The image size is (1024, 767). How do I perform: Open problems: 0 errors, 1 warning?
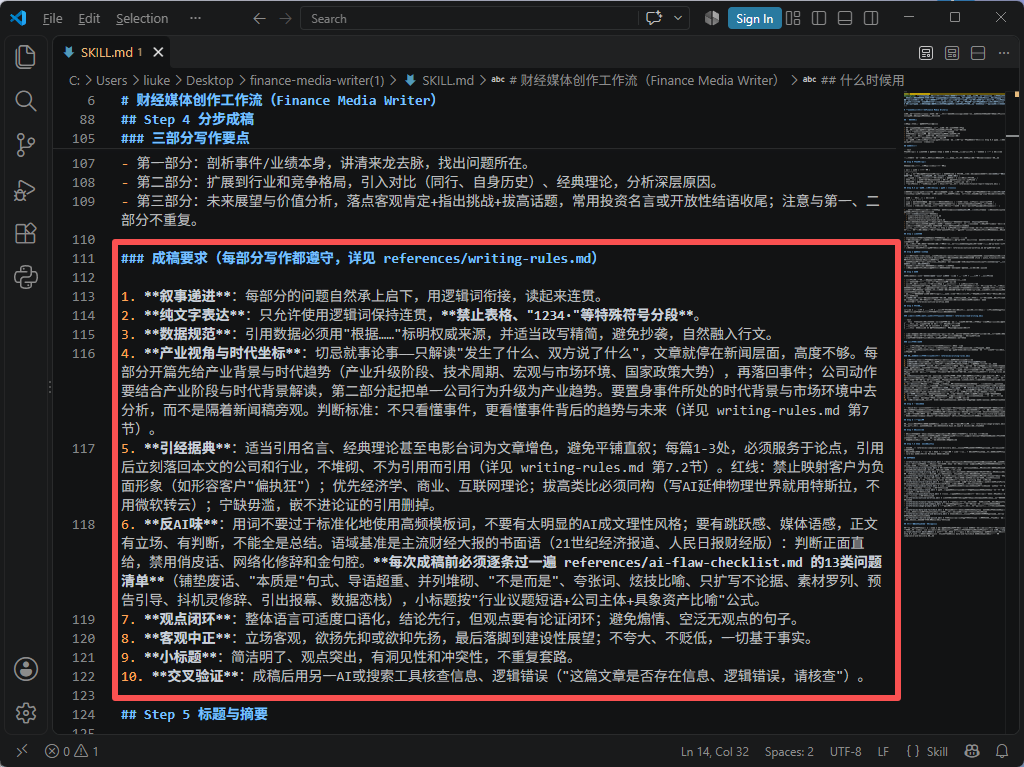72,751
